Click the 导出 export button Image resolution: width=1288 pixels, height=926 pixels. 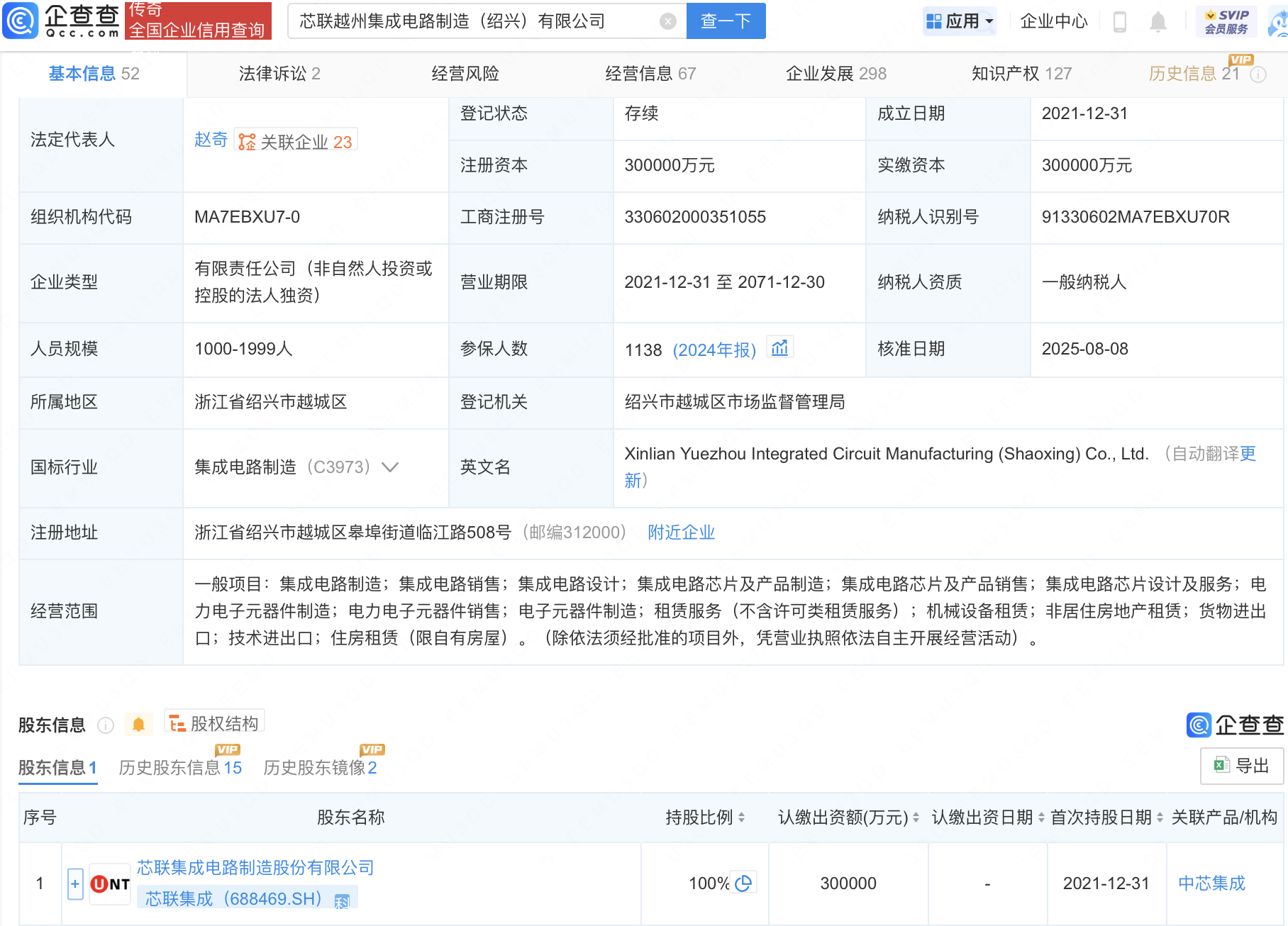click(1242, 766)
